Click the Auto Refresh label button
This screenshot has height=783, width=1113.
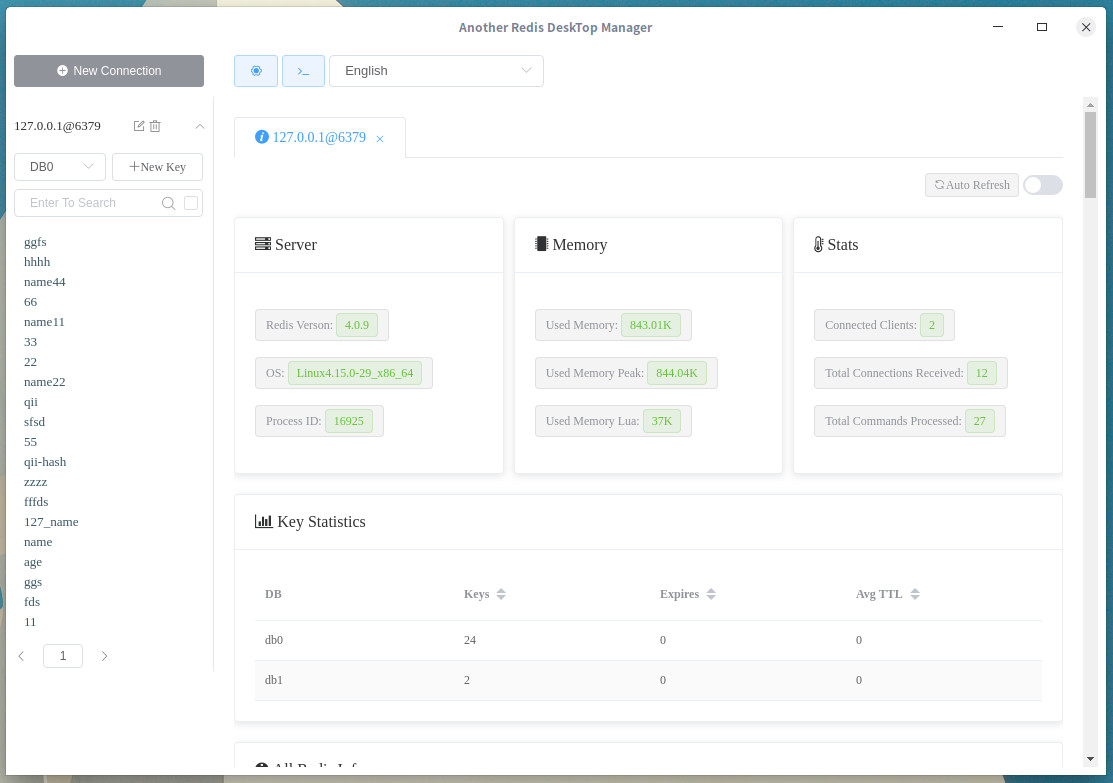point(972,185)
